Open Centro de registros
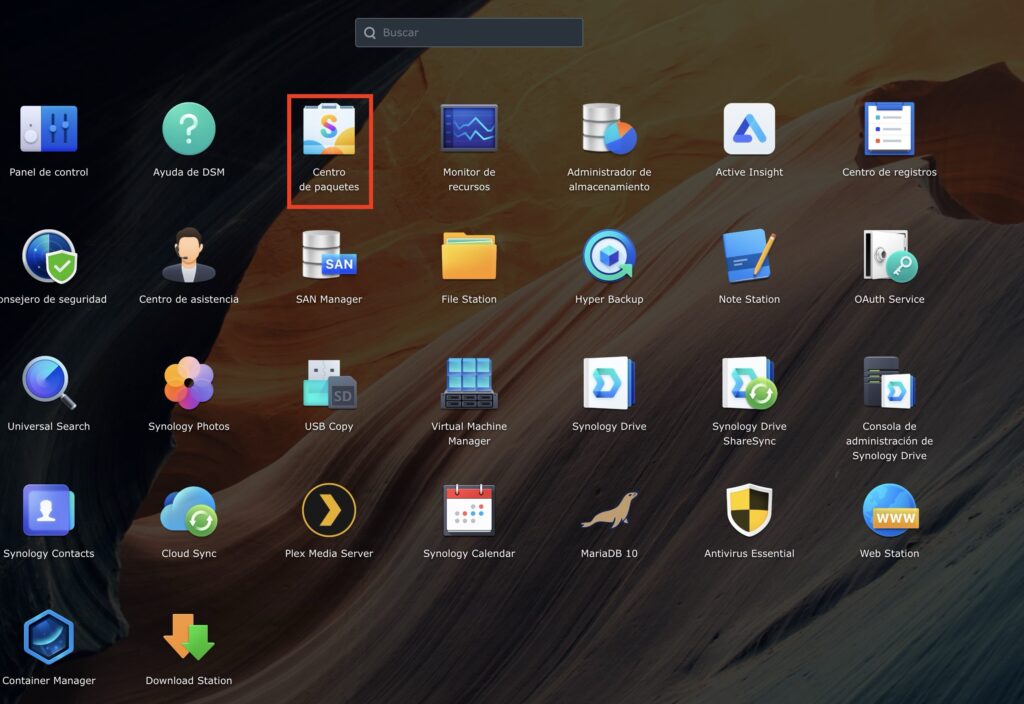This screenshot has height=704, width=1024. 889,129
